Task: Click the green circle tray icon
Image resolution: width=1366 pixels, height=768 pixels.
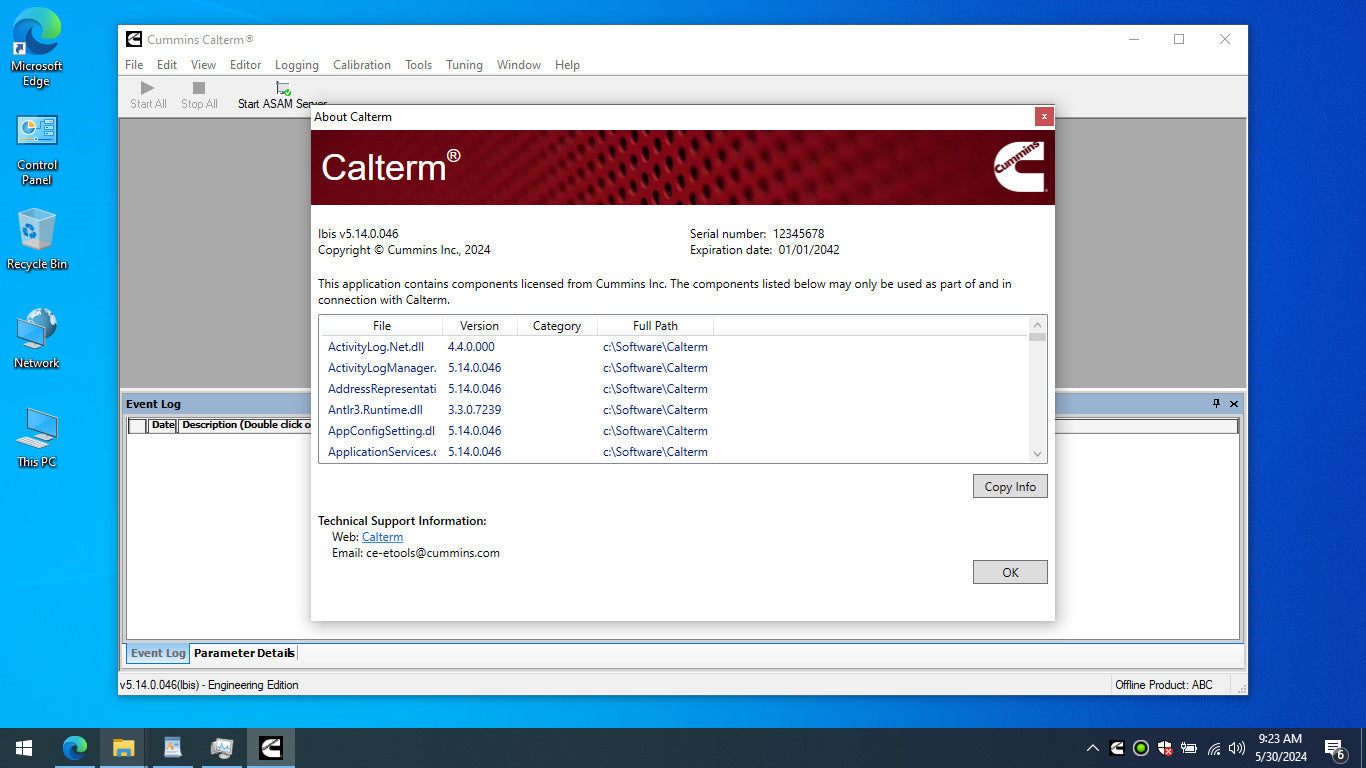Action: pos(1141,748)
